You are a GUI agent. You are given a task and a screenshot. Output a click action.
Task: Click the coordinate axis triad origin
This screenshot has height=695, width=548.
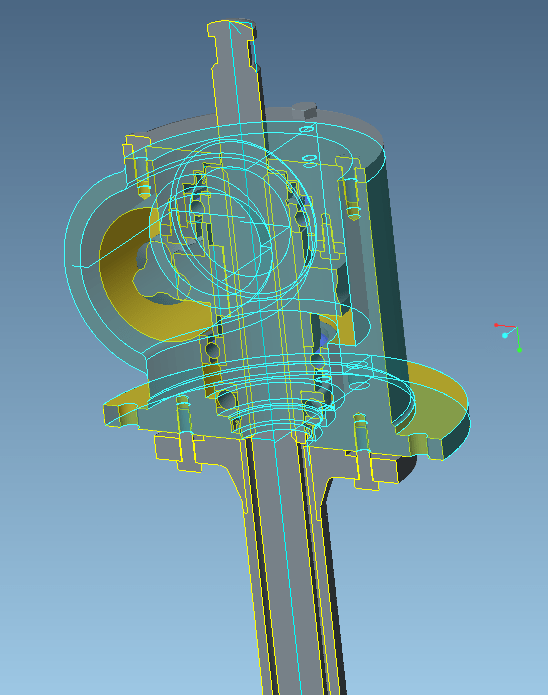click(x=516, y=328)
